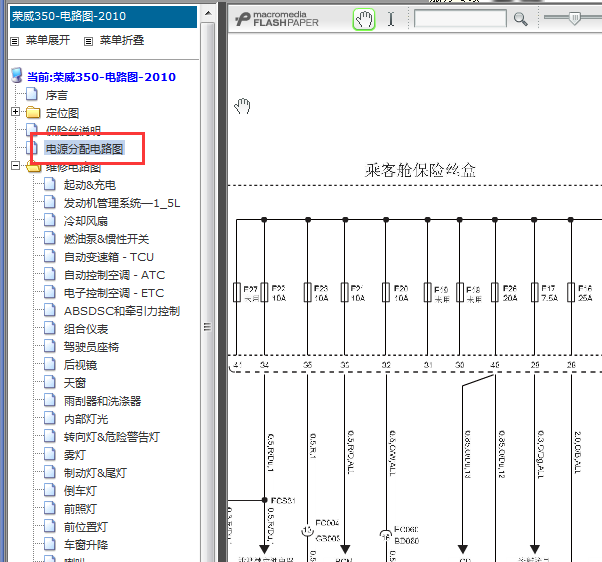Click page icon beside 发动机管理系统—1_5L

point(50,202)
